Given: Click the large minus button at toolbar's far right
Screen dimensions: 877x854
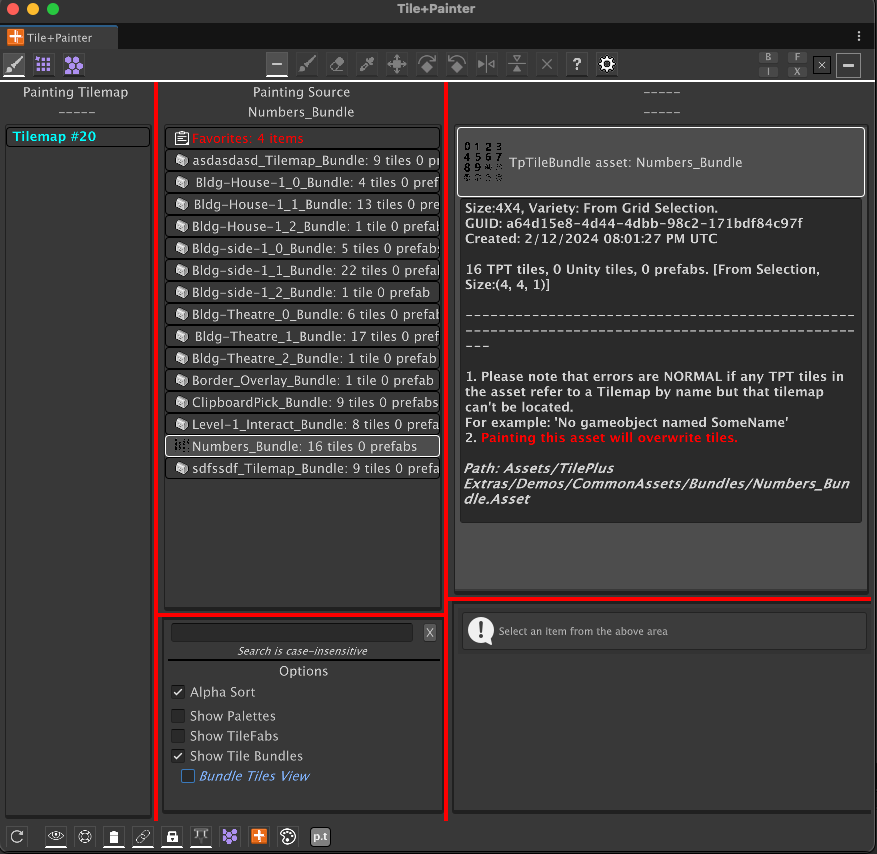Looking at the screenshot, I should [848, 65].
